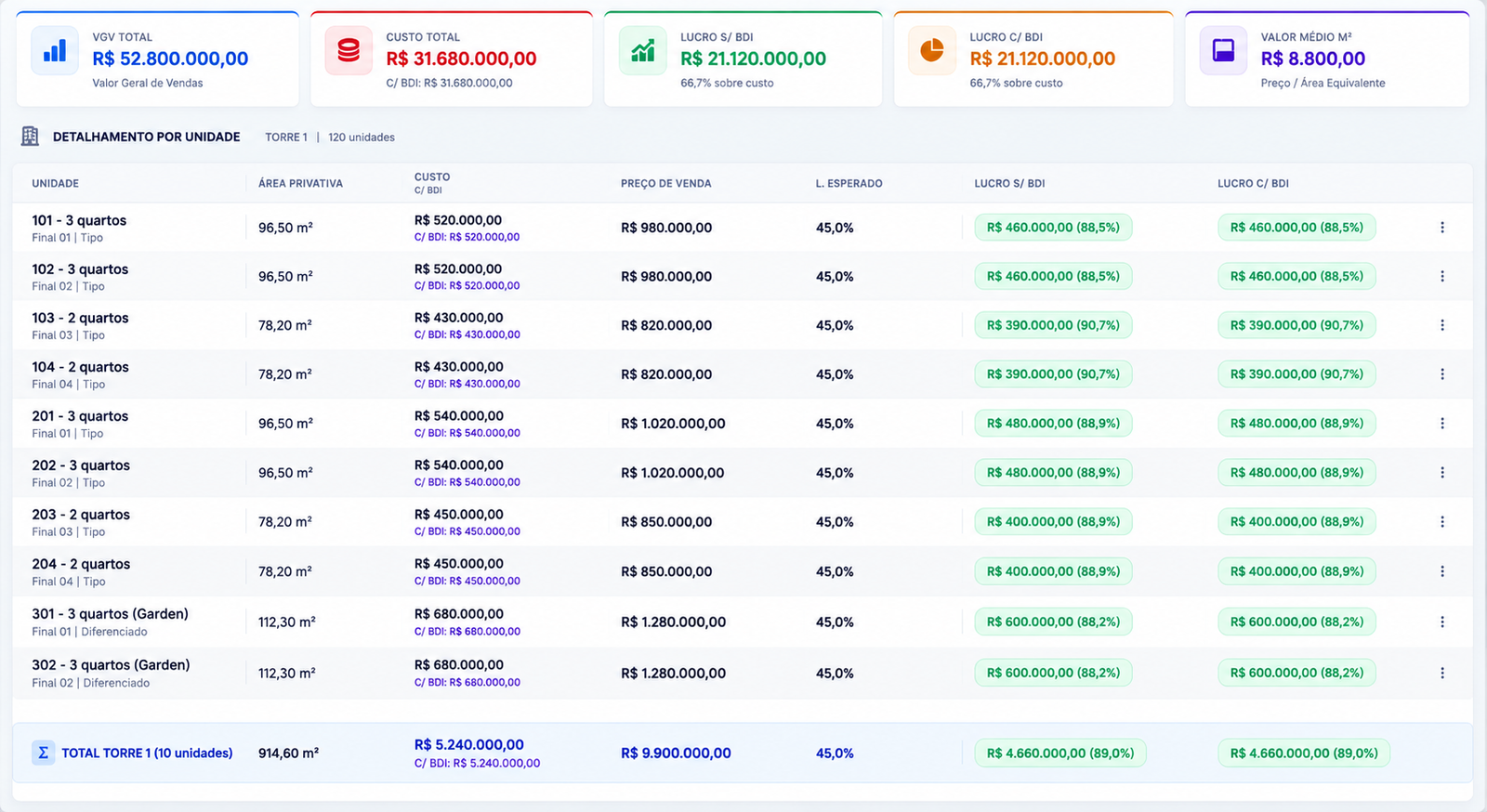This screenshot has height=812, width=1487.
Task: Select the unit name 203 - 2 quartos
Action: 81,515
